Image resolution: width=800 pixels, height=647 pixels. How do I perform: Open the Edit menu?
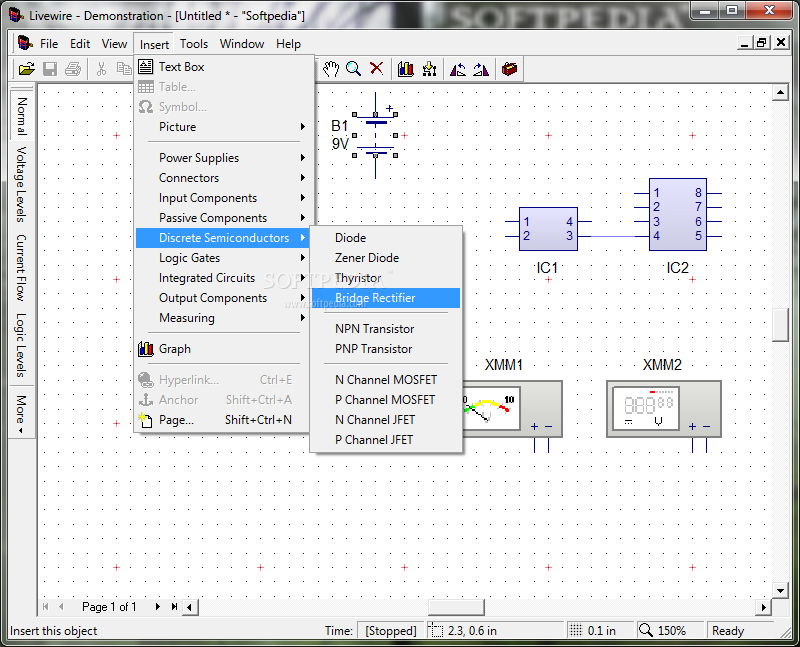tap(80, 44)
